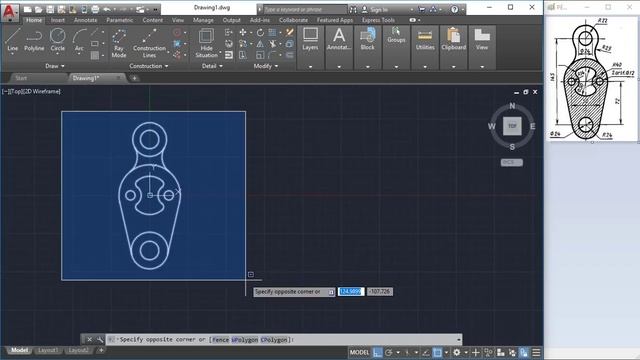
Task: Expand the Draw panel dropdown
Action: [x=55, y=66]
